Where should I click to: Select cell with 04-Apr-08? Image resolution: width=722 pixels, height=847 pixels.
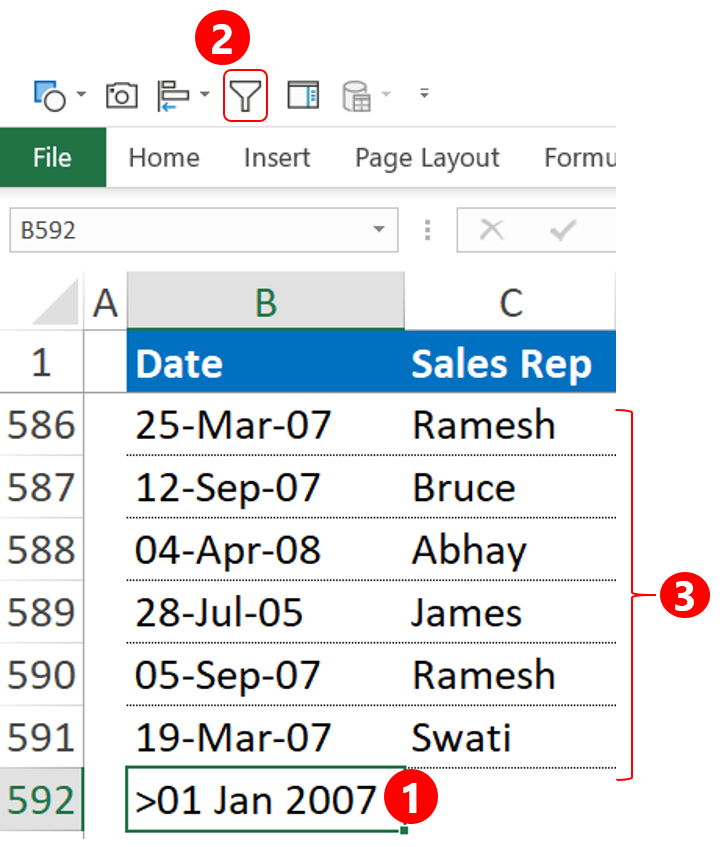266,550
